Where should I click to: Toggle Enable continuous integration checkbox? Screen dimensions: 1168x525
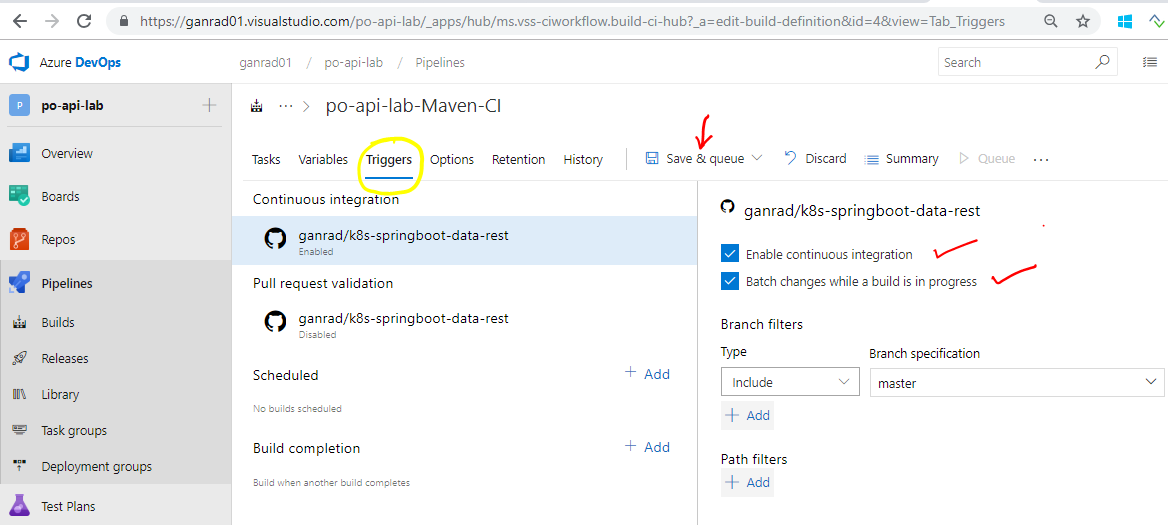pos(729,254)
